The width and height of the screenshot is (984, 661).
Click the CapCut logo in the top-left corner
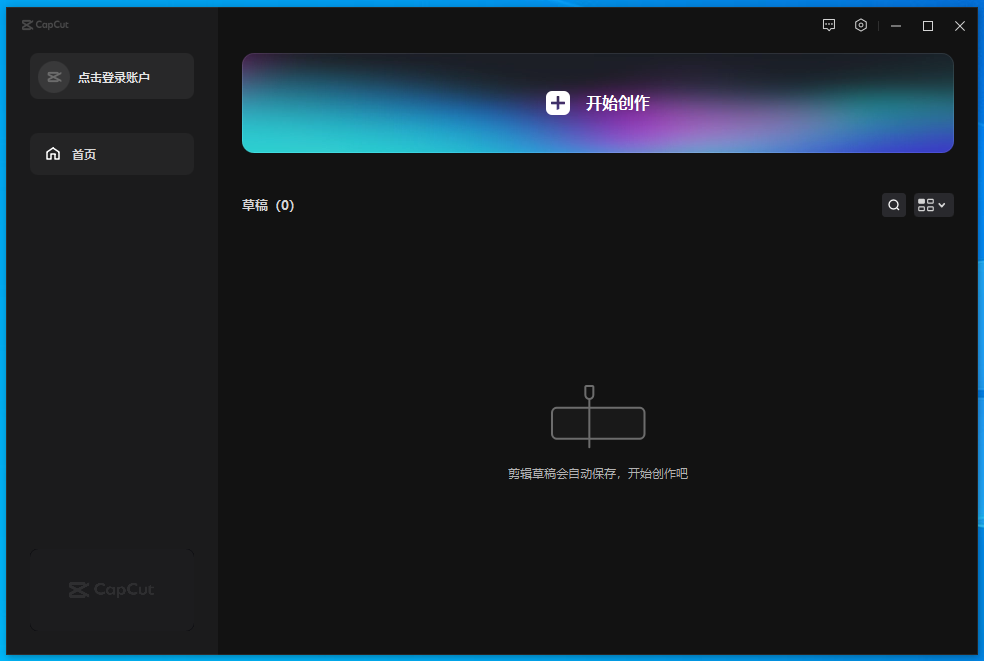tap(45, 25)
